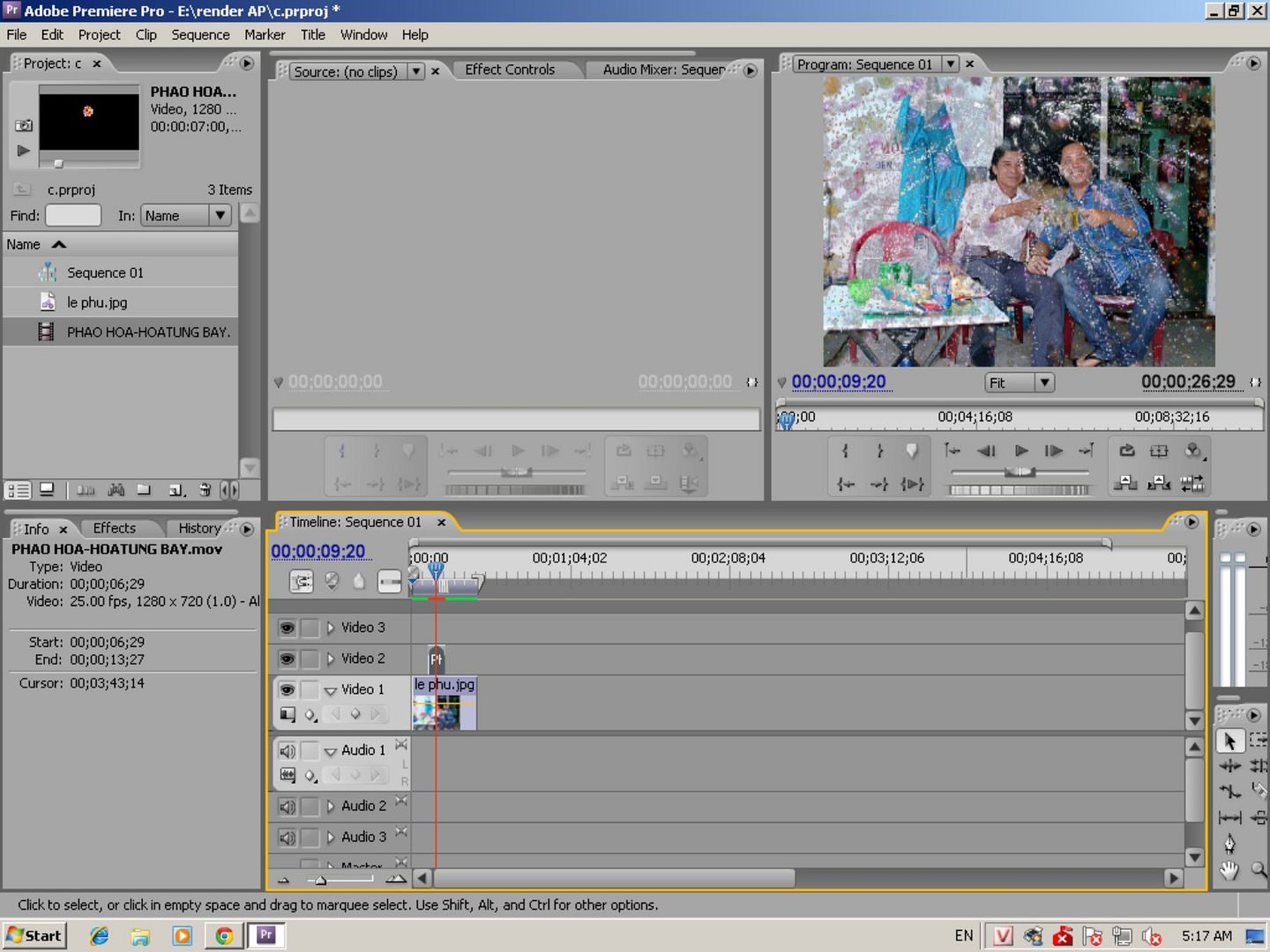
Task: Click the Extract button in Program monitor
Action: (x=1159, y=482)
